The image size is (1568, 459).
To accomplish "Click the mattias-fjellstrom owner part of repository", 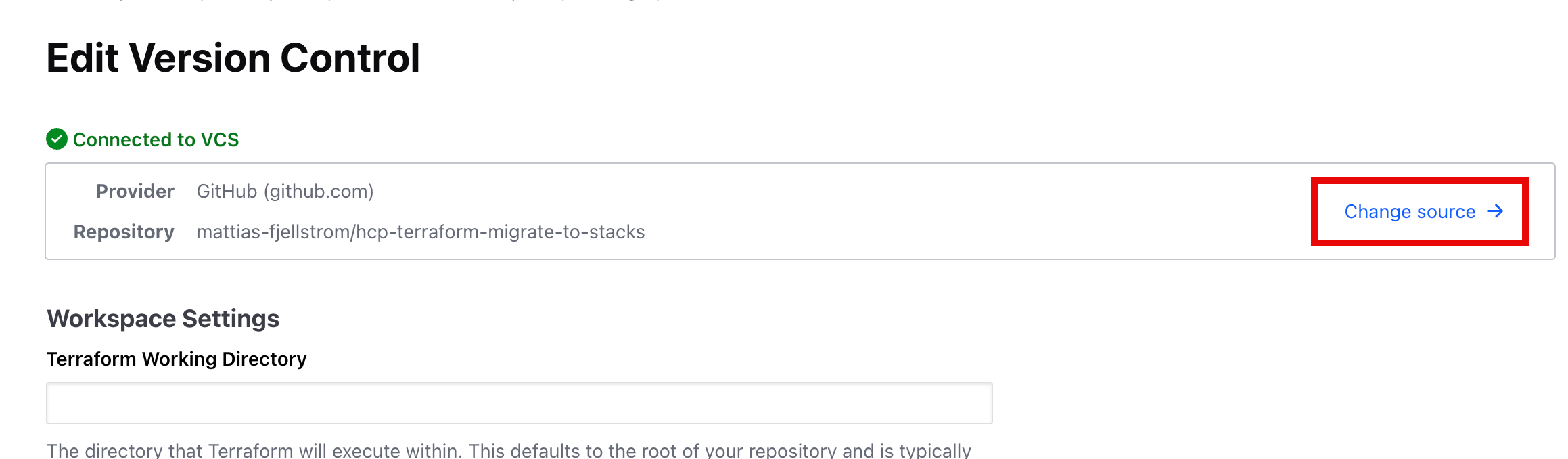I will pos(273,232).
